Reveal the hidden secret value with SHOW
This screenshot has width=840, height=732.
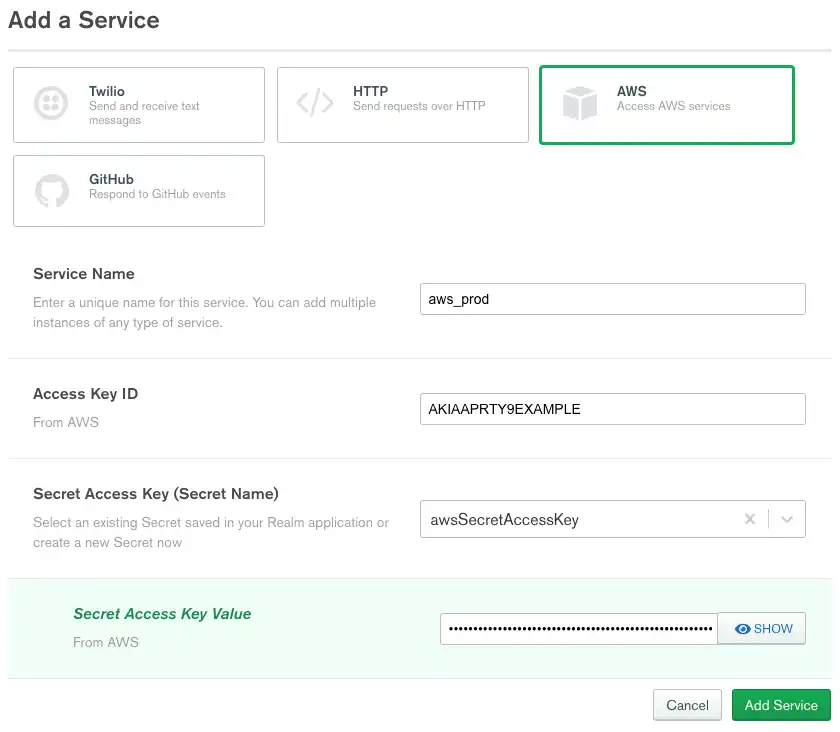pyautogui.click(x=762, y=628)
